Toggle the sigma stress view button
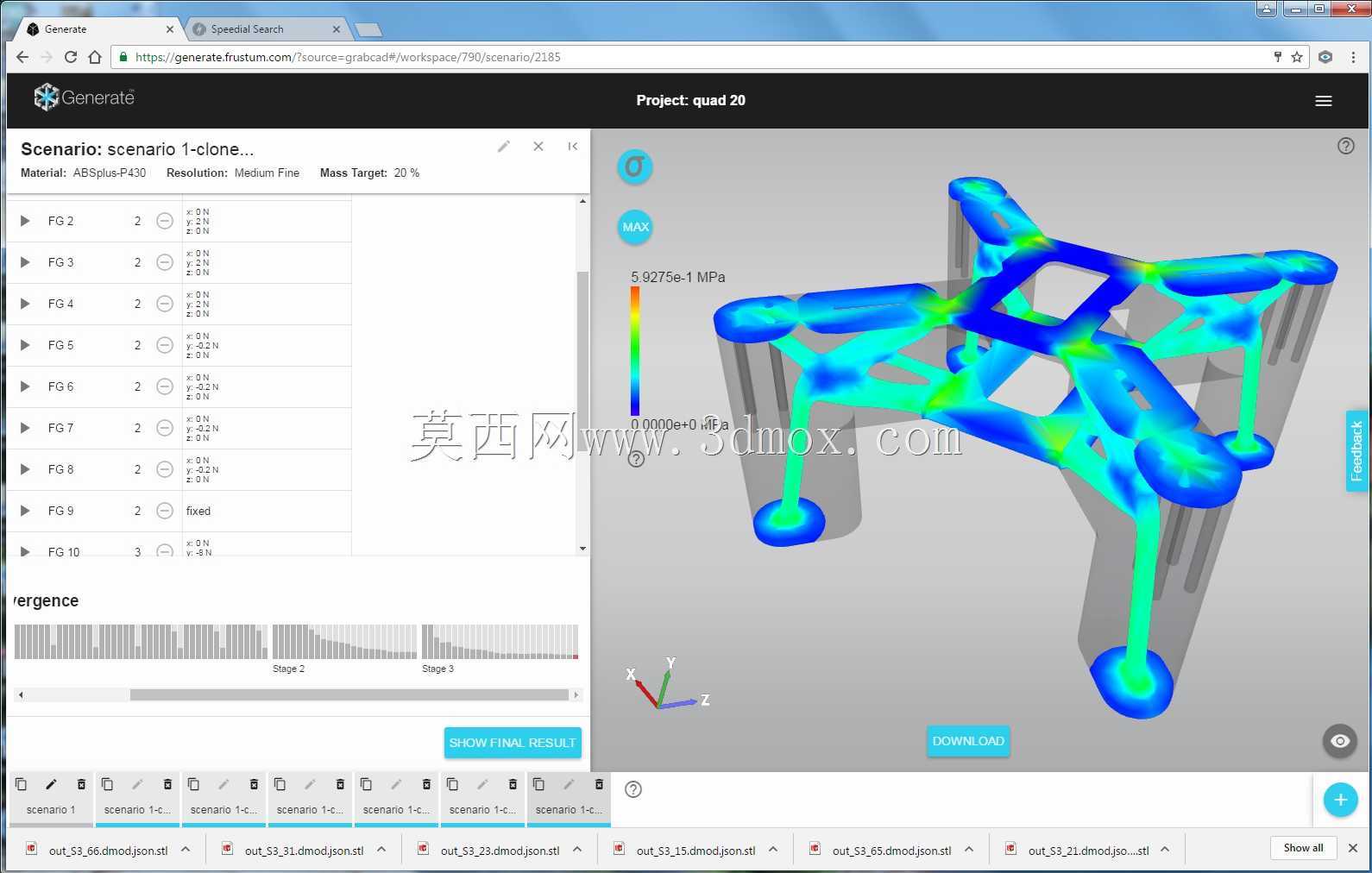Screen dimensions: 1372x873 [635, 166]
